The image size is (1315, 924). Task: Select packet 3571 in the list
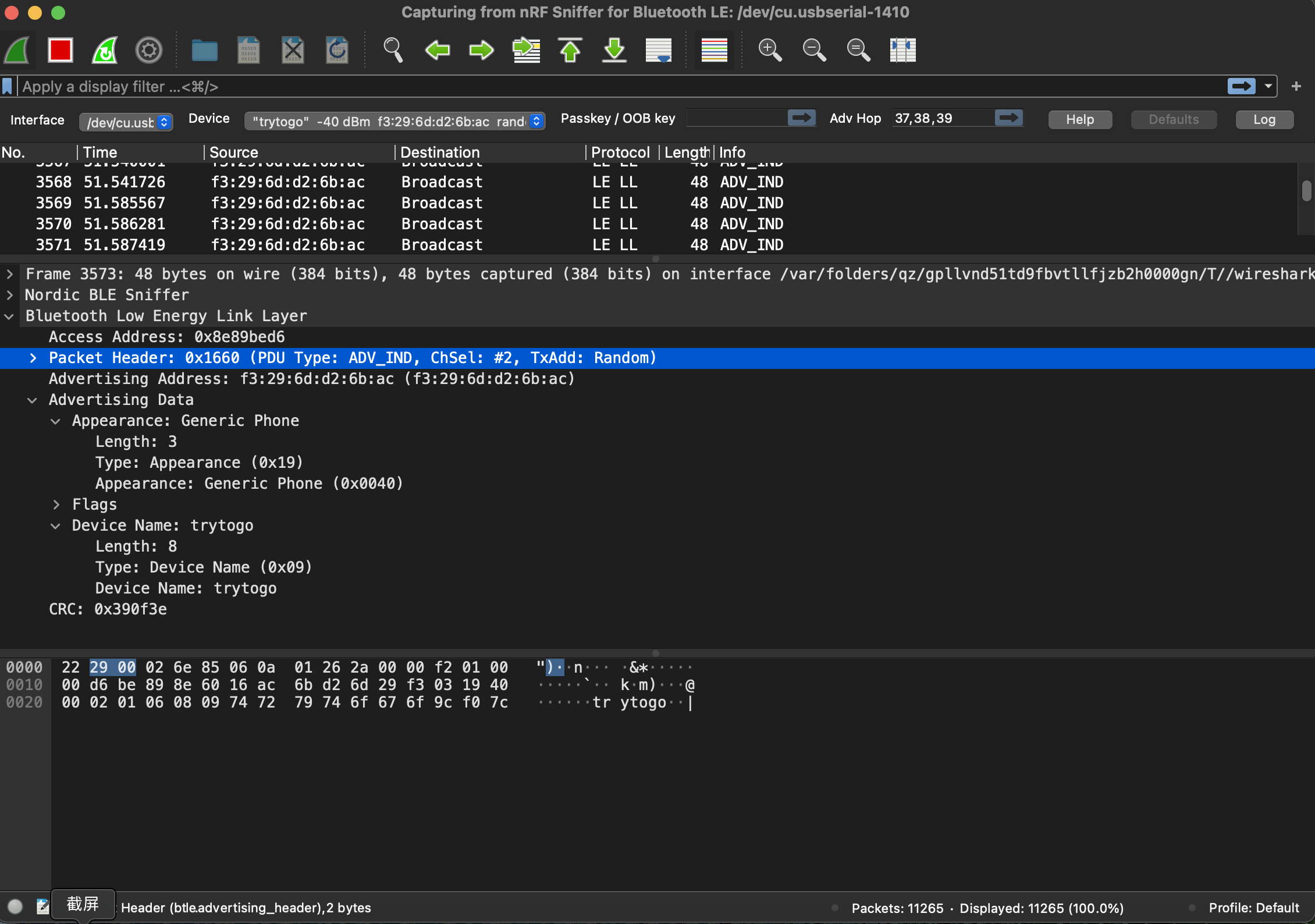pyautogui.click(x=648, y=245)
